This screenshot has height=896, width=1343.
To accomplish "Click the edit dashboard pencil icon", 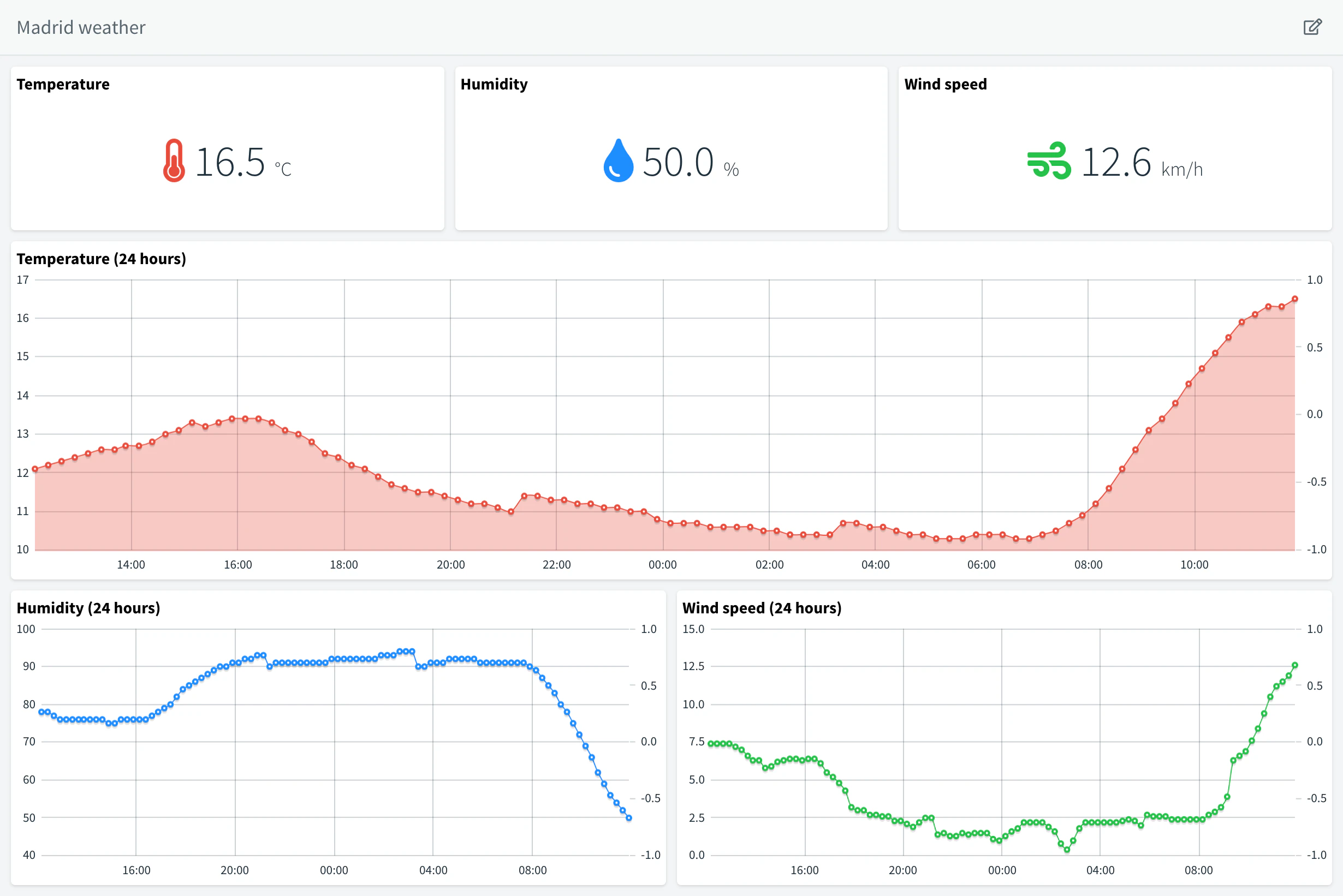I will point(1312,27).
